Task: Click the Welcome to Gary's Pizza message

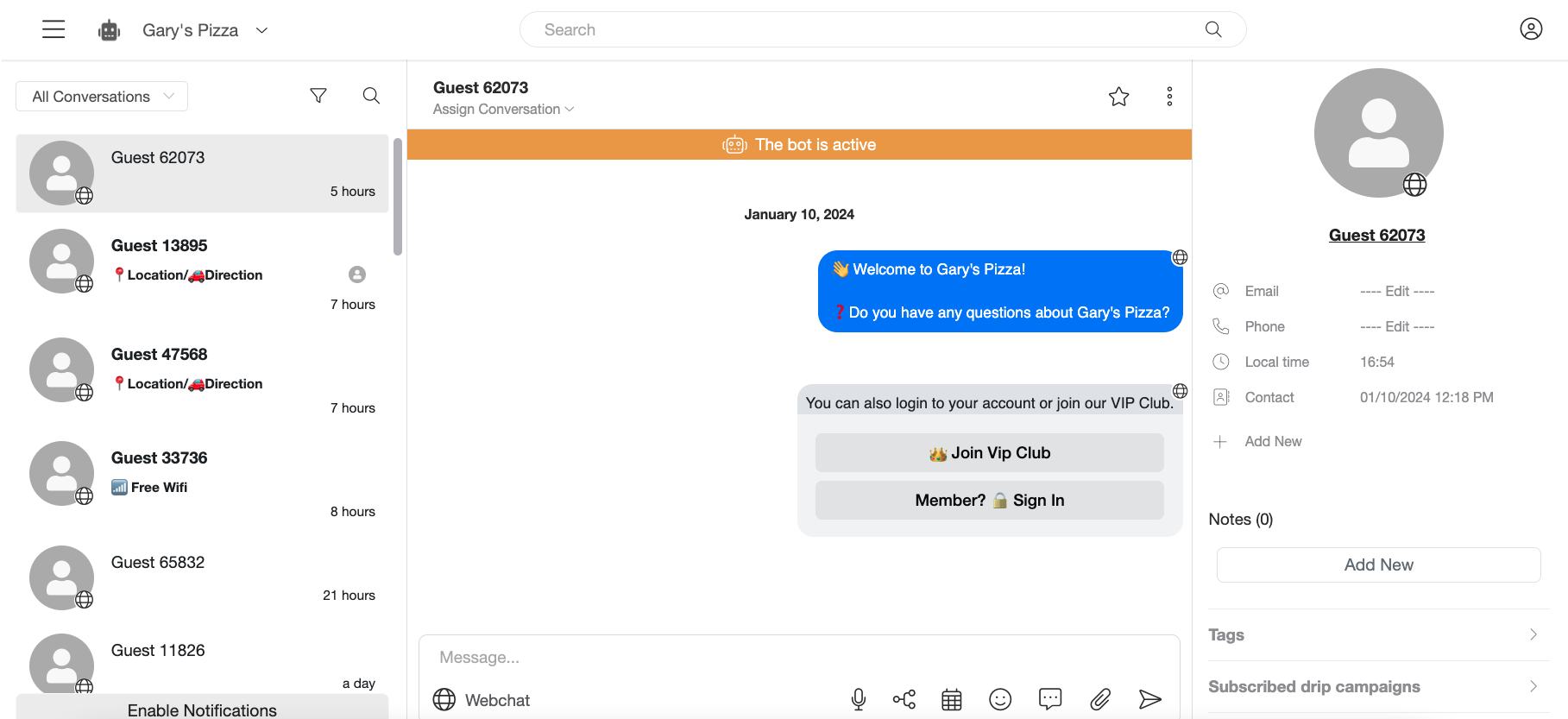Action: (x=1000, y=291)
